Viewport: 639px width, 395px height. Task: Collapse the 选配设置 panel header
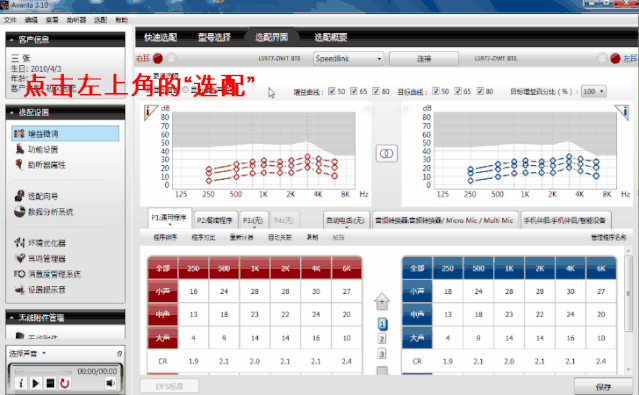point(65,112)
